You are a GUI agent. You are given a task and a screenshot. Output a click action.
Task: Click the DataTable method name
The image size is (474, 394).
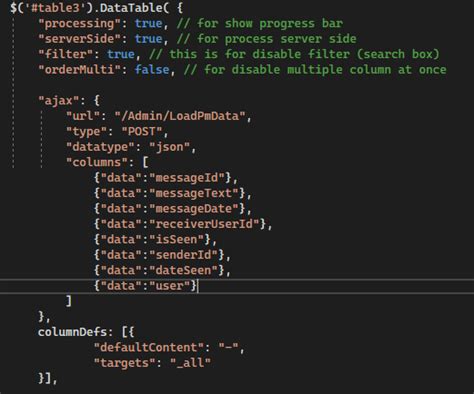pyautogui.click(x=131, y=8)
